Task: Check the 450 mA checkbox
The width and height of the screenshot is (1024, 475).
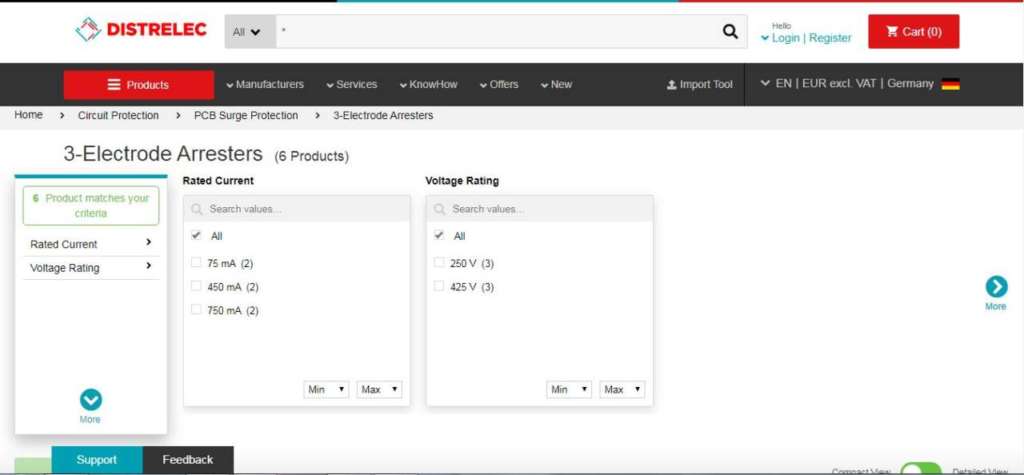Action: point(196,286)
